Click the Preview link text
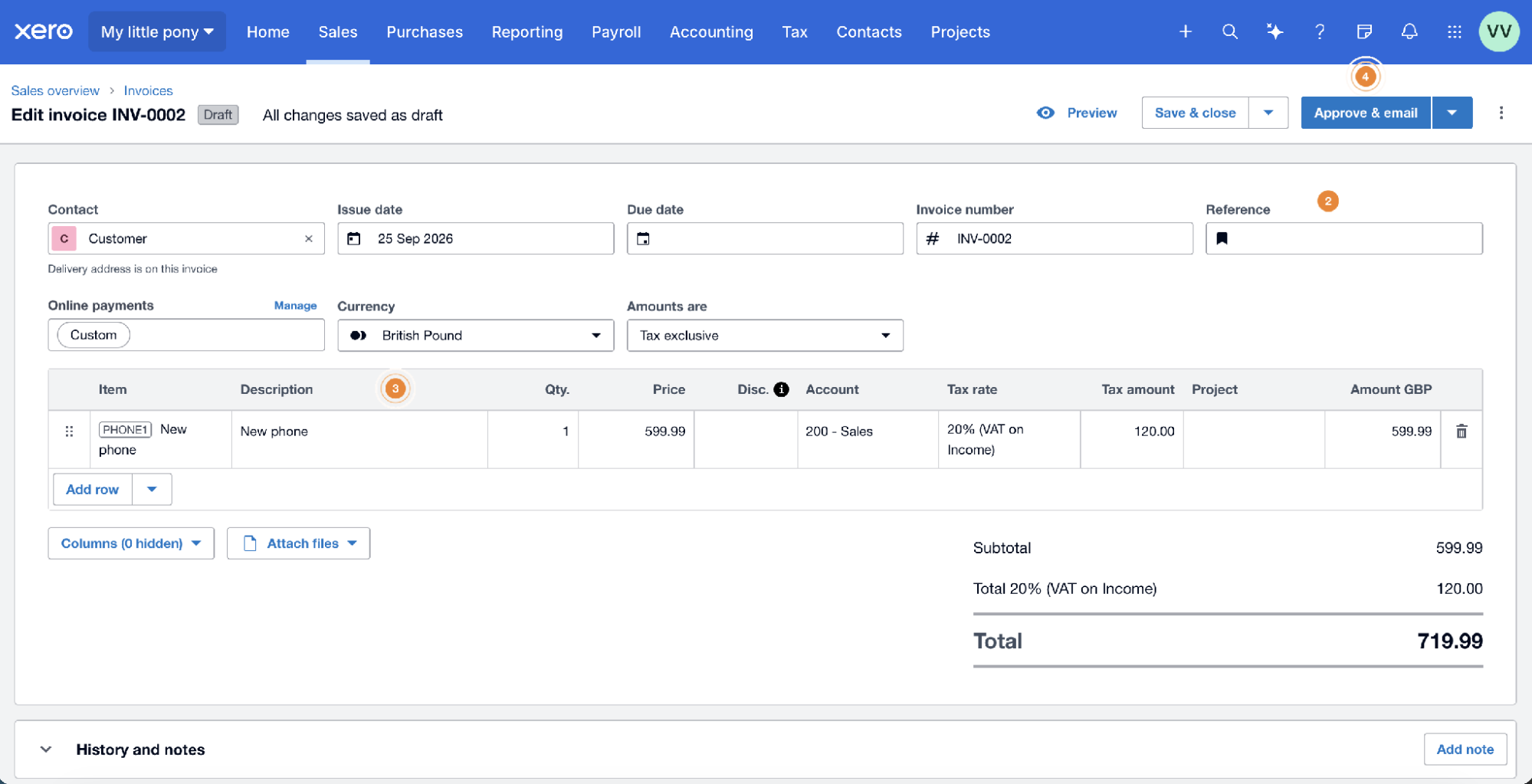The width and height of the screenshot is (1532, 784). coord(1091,113)
